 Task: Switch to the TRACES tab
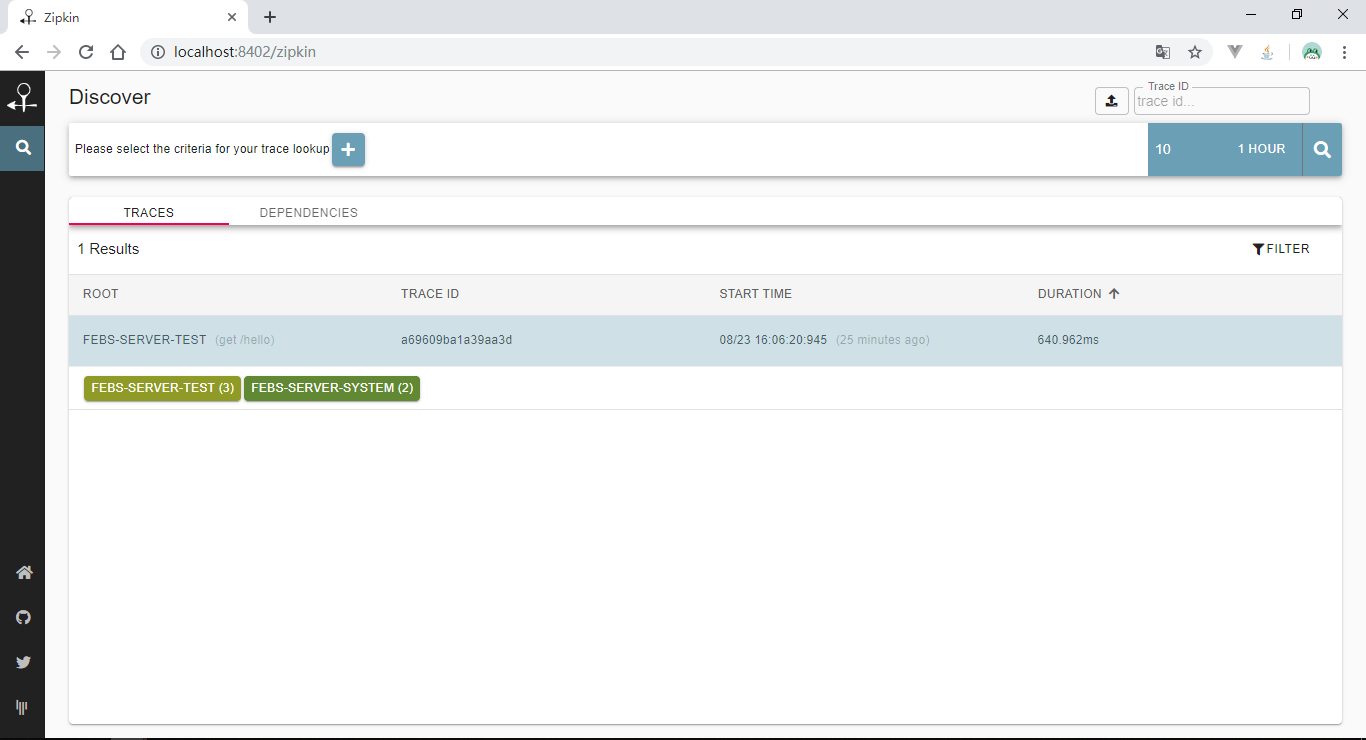tap(149, 213)
